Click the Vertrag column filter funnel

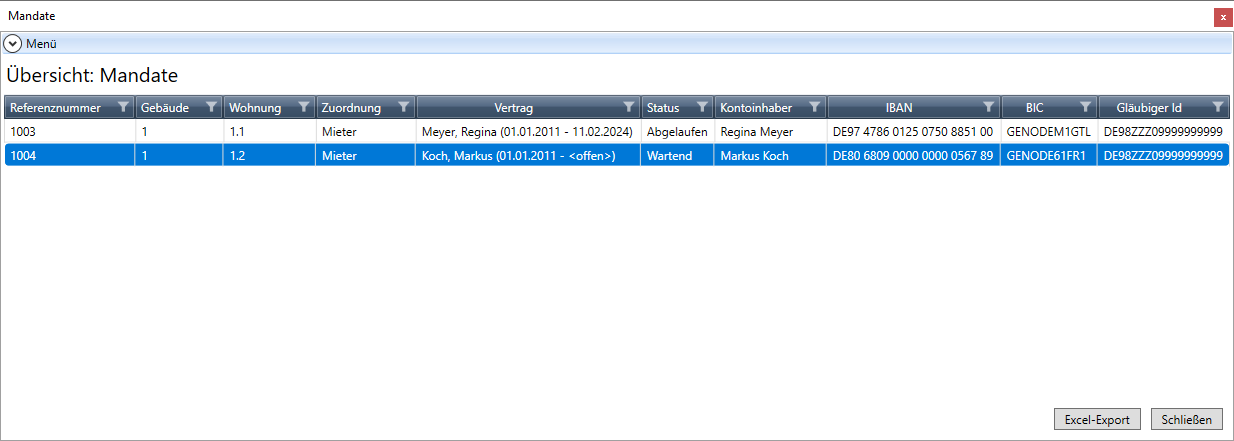(628, 107)
